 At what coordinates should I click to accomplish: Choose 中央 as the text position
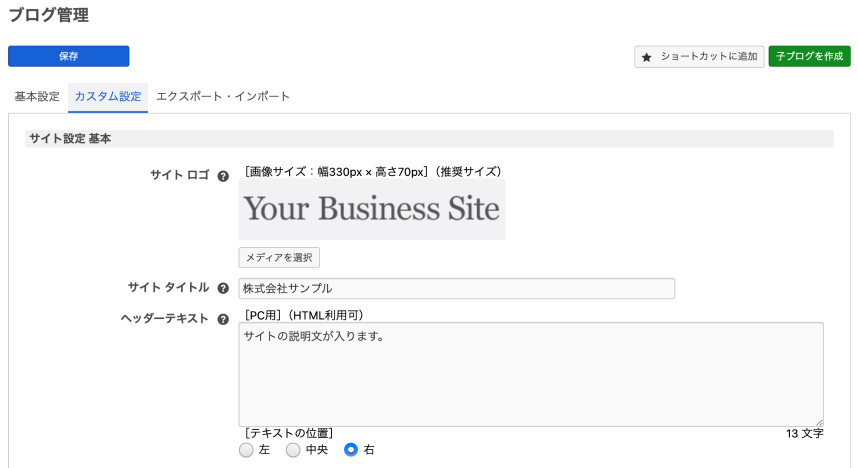click(293, 450)
